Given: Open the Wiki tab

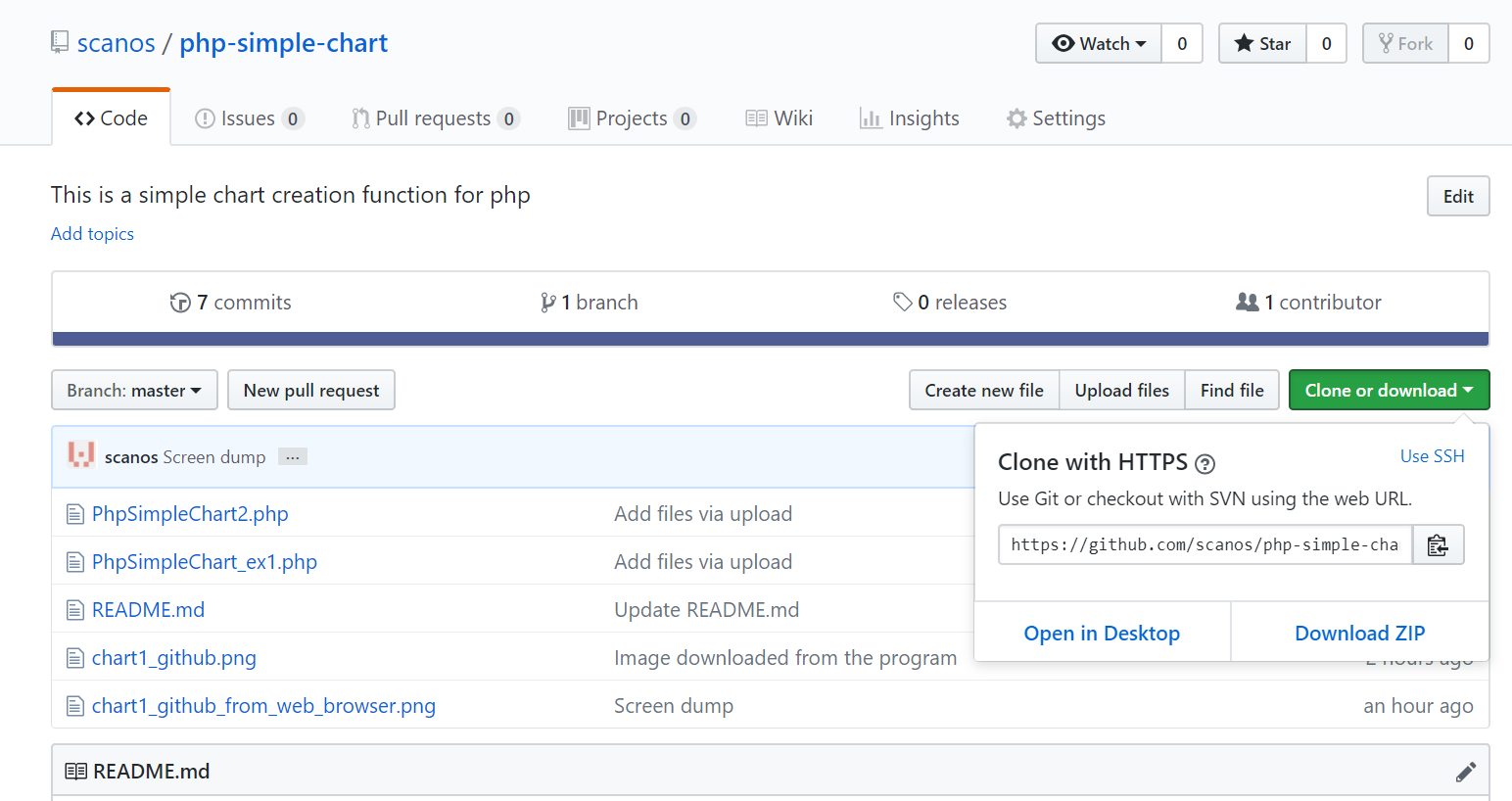Looking at the screenshot, I should [780, 118].
